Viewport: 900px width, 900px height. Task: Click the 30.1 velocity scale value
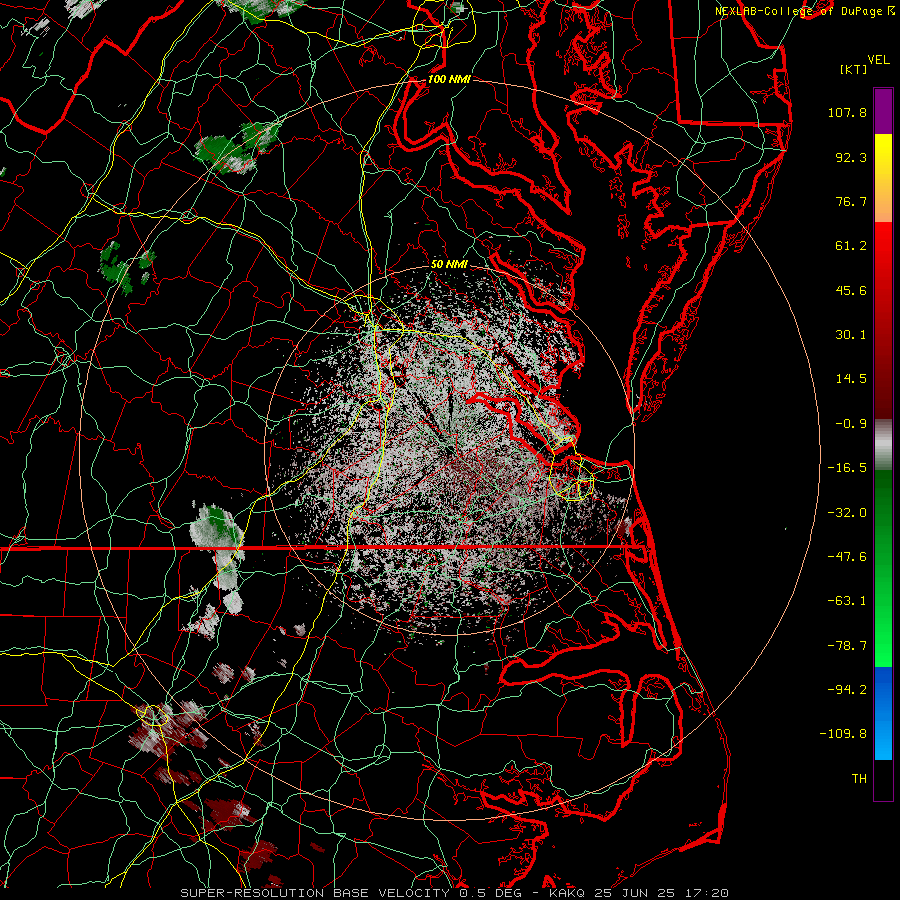[x=851, y=335]
